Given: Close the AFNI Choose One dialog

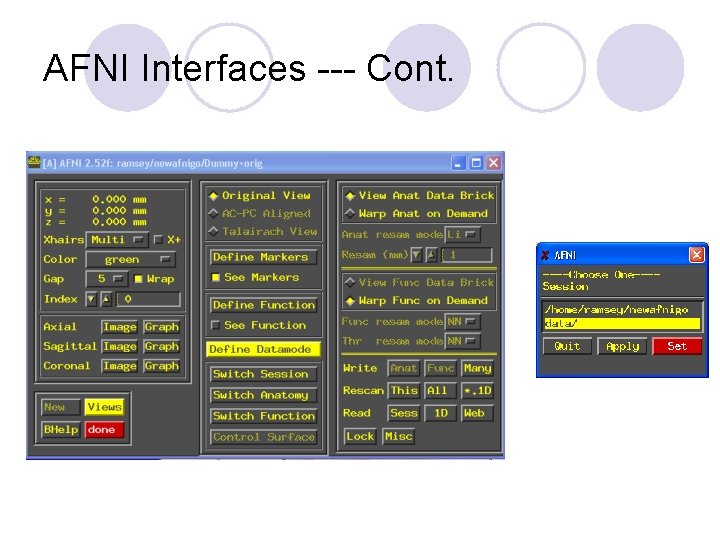Looking at the screenshot, I should coord(696,254).
